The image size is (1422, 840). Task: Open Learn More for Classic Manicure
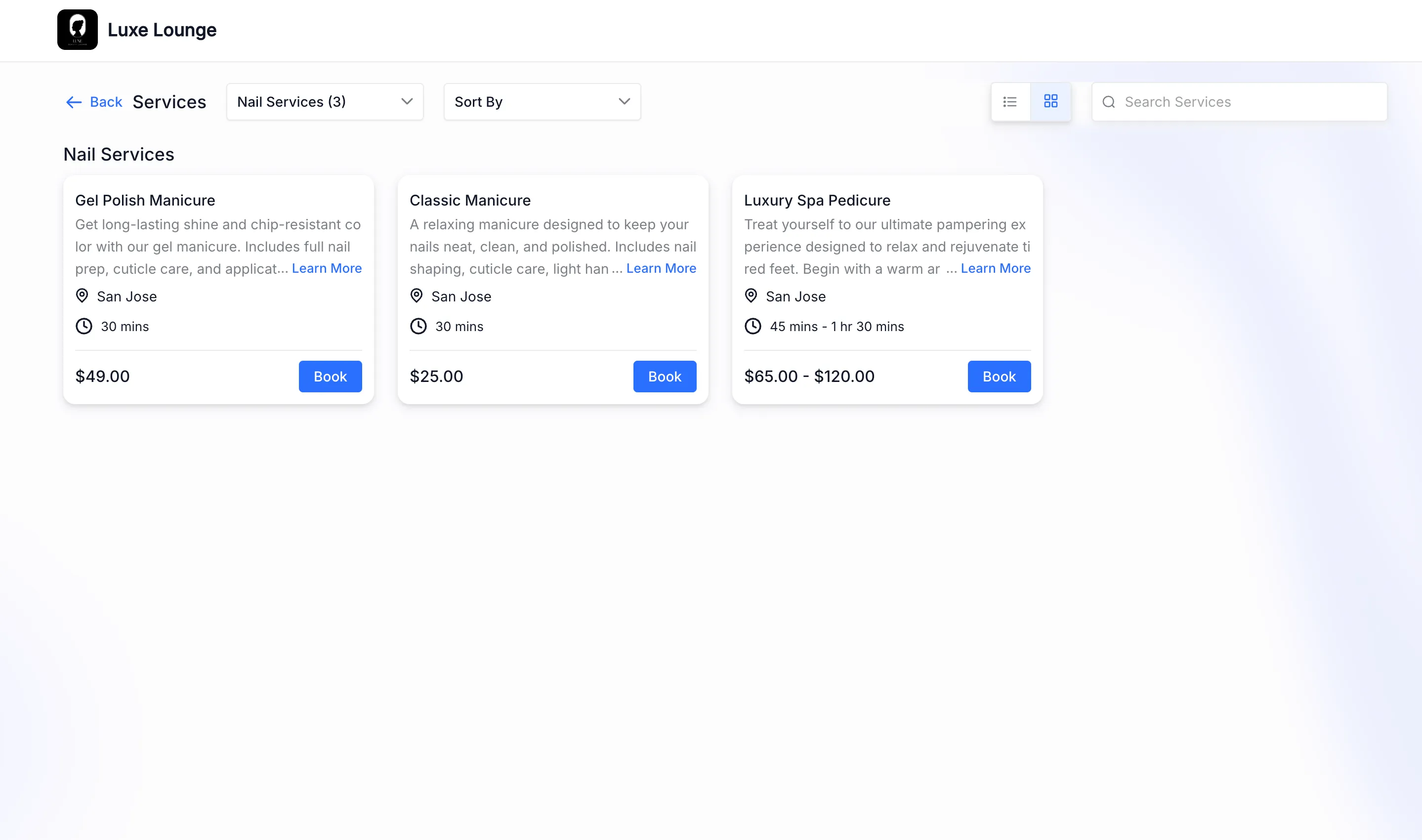click(661, 268)
